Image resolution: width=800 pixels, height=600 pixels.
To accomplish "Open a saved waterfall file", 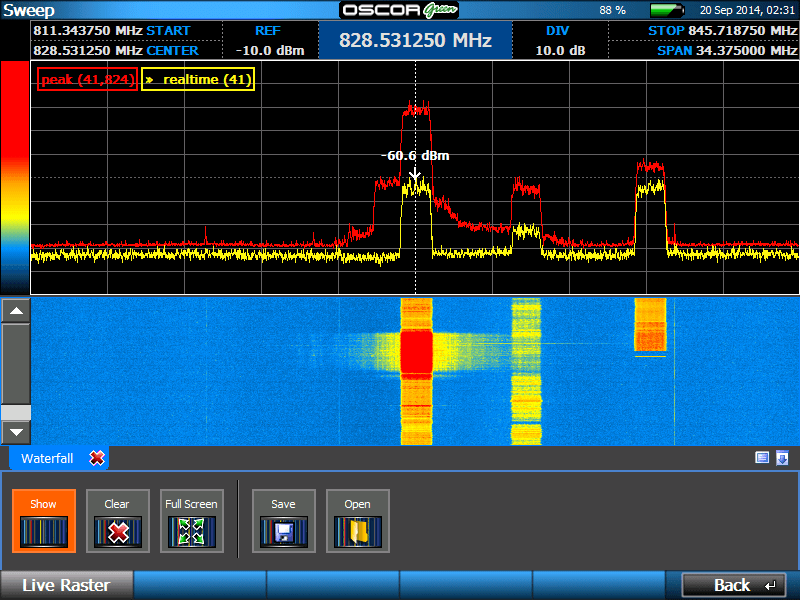I will [357, 520].
